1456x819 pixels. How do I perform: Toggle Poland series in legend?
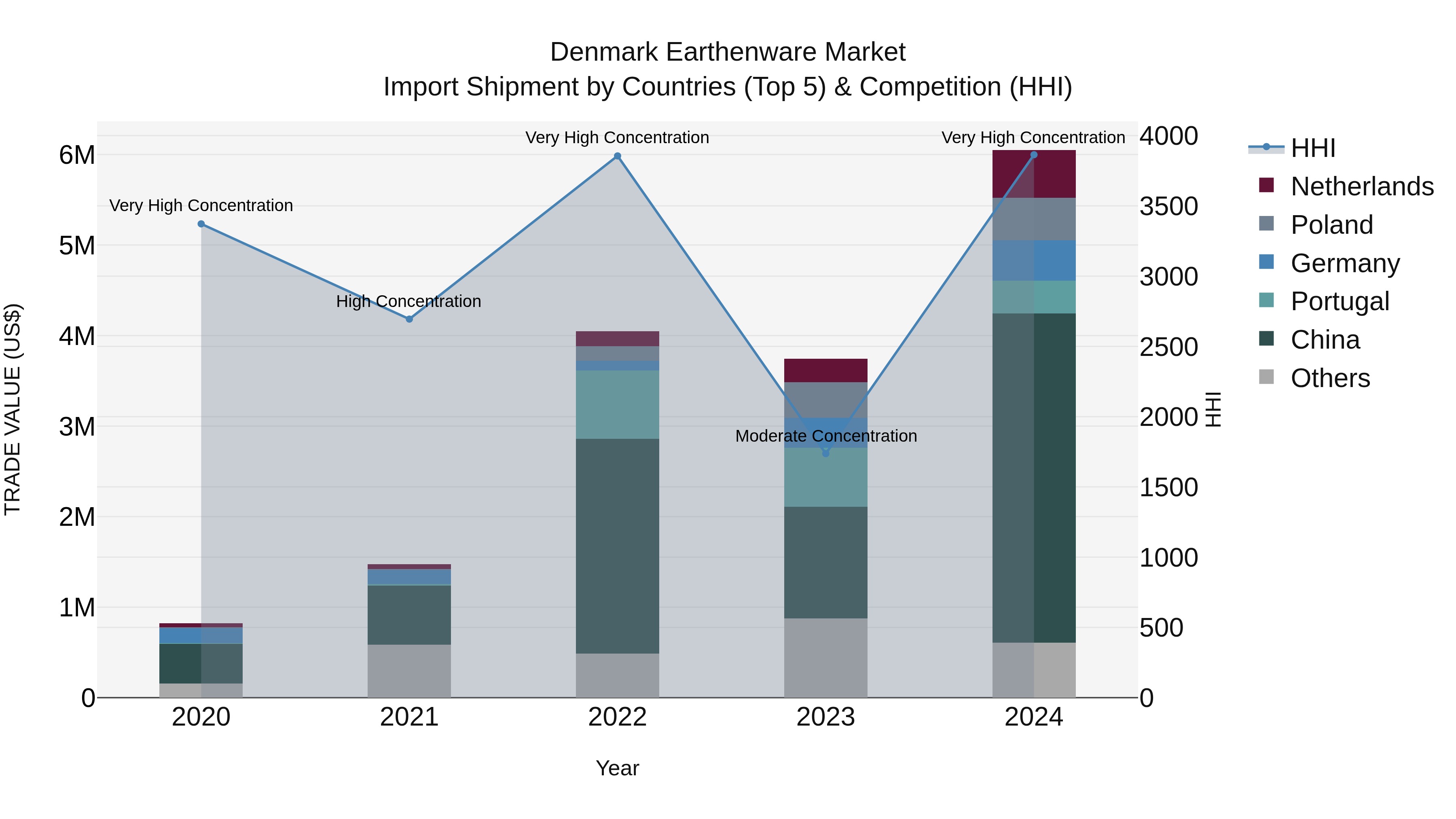pyautogui.click(x=1316, y=225)
